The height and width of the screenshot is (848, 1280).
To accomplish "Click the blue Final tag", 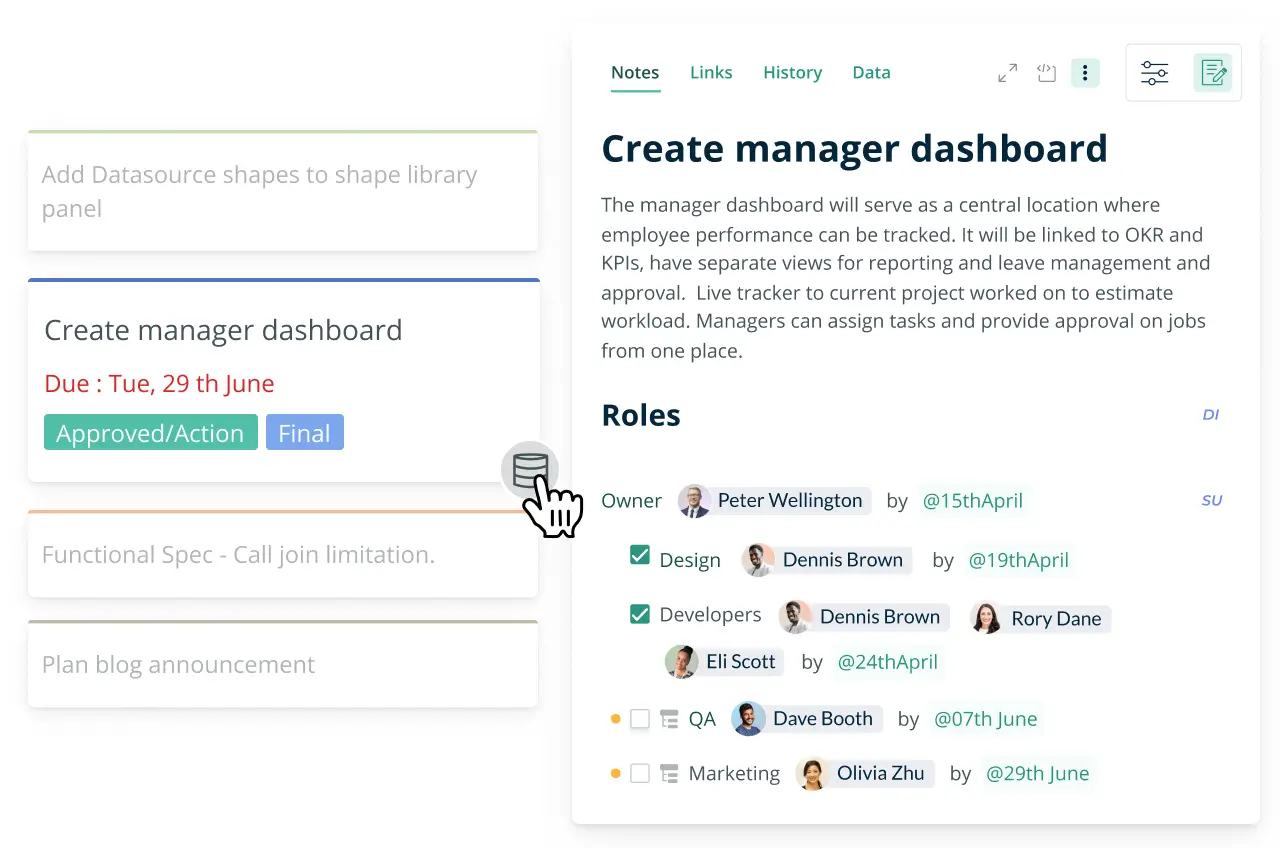I will tap(304, 433).
